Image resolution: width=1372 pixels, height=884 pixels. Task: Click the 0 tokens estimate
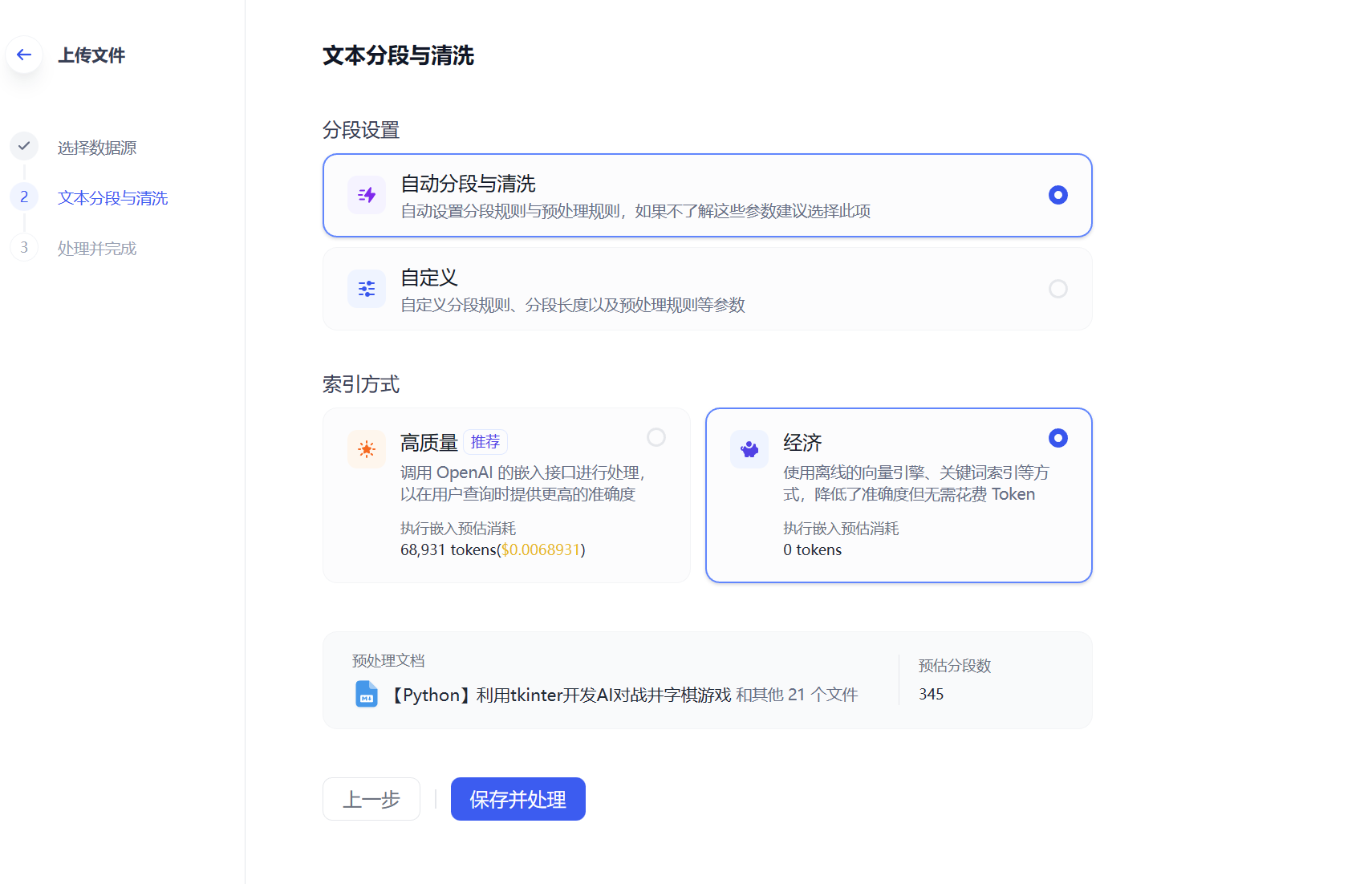pyautogui.click(x=813, y=549)
